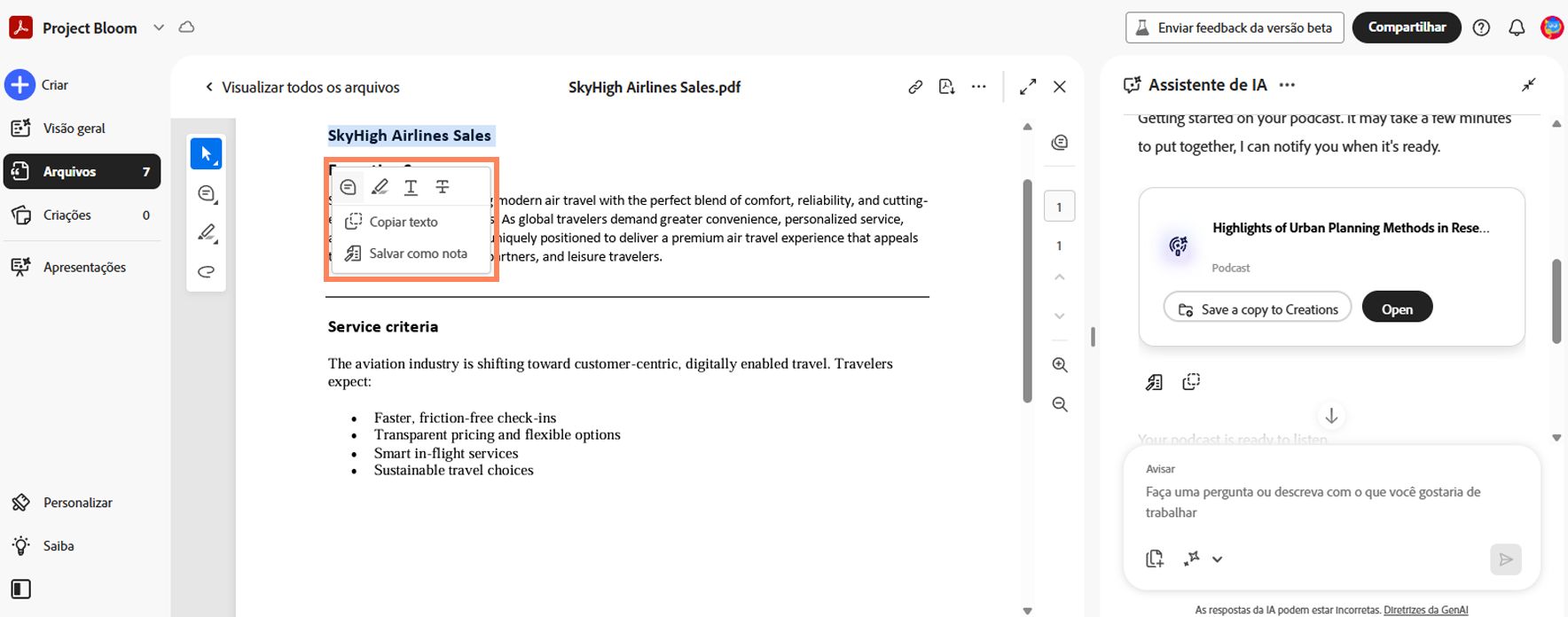Click the podcast card icon
This screenshot has height=617, width=1568.
(x=1178, y=246)
